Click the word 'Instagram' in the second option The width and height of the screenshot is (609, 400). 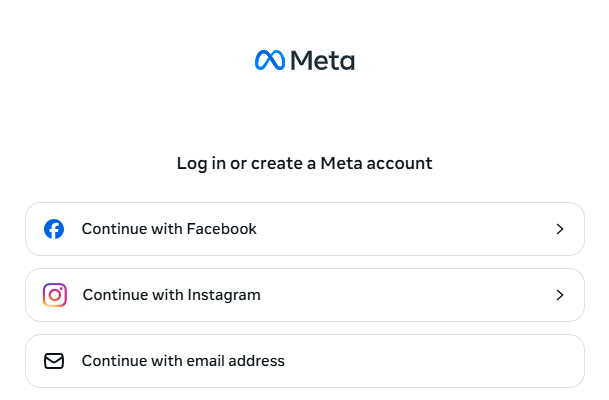pyautogui.click(x=224, y=295)
